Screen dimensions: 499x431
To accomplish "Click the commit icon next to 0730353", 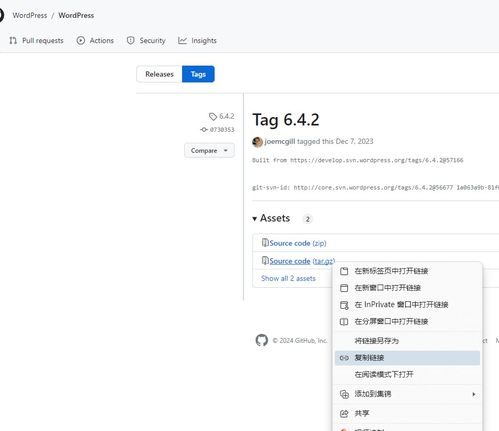I will click(x=204, y=129).
